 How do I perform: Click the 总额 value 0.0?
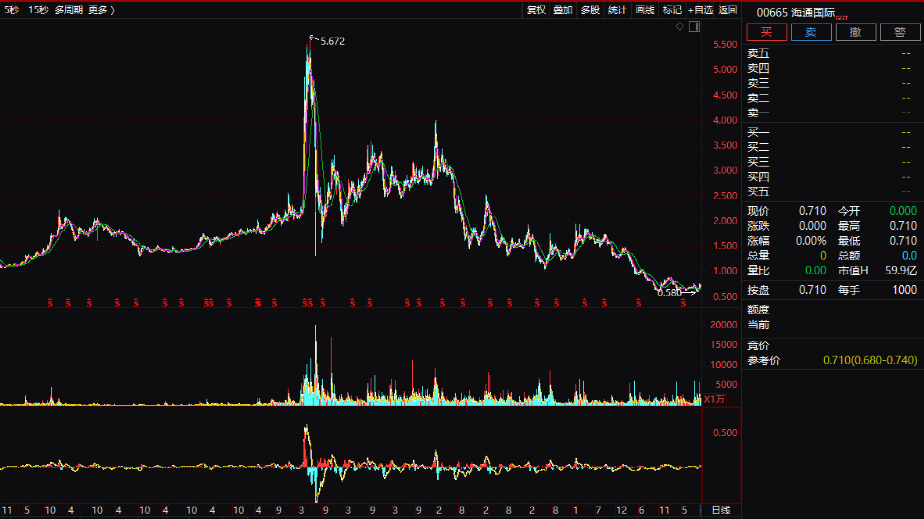coord(909,256)
